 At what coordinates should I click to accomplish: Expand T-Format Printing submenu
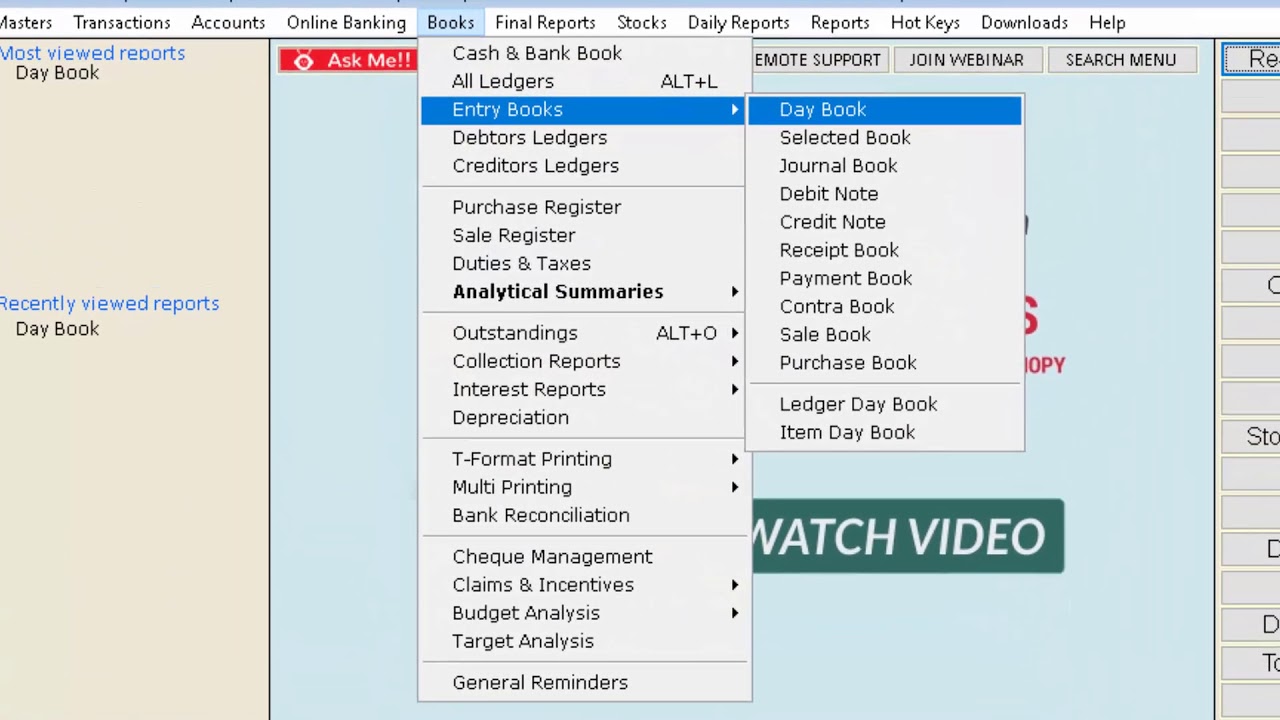pyautogui.click(x=585, y=459)
